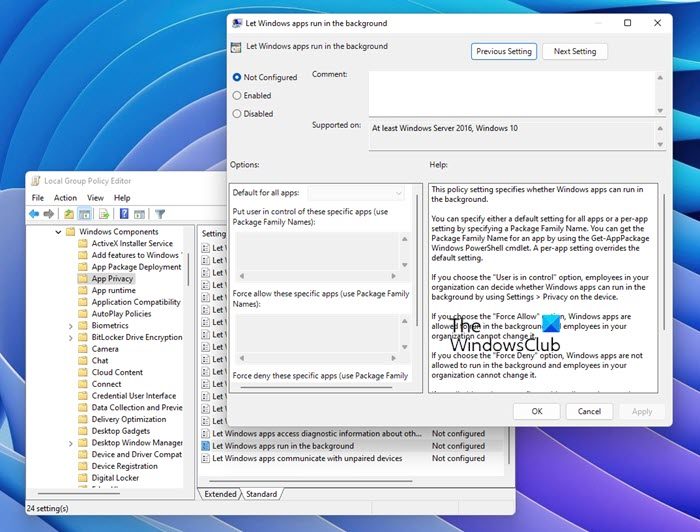Open the Default for all apps dropdown
Viewport: 700px width, 532px height.
click(356, 192)
